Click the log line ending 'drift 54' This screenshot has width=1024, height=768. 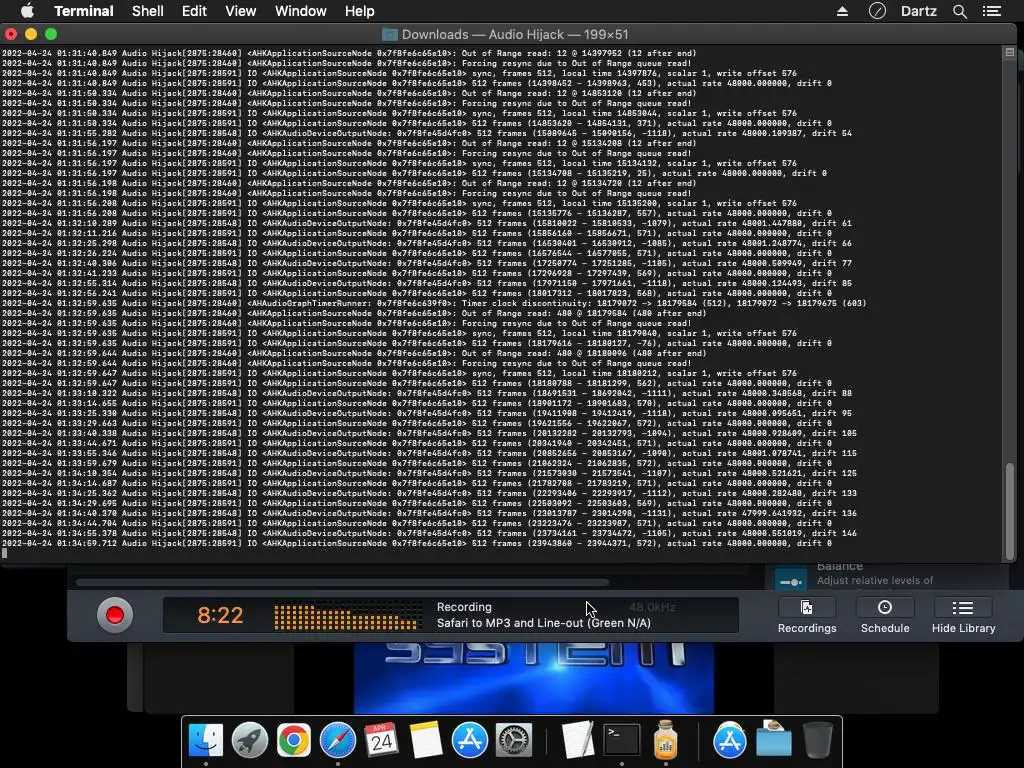pyautogui.click(x=426, y=133)
